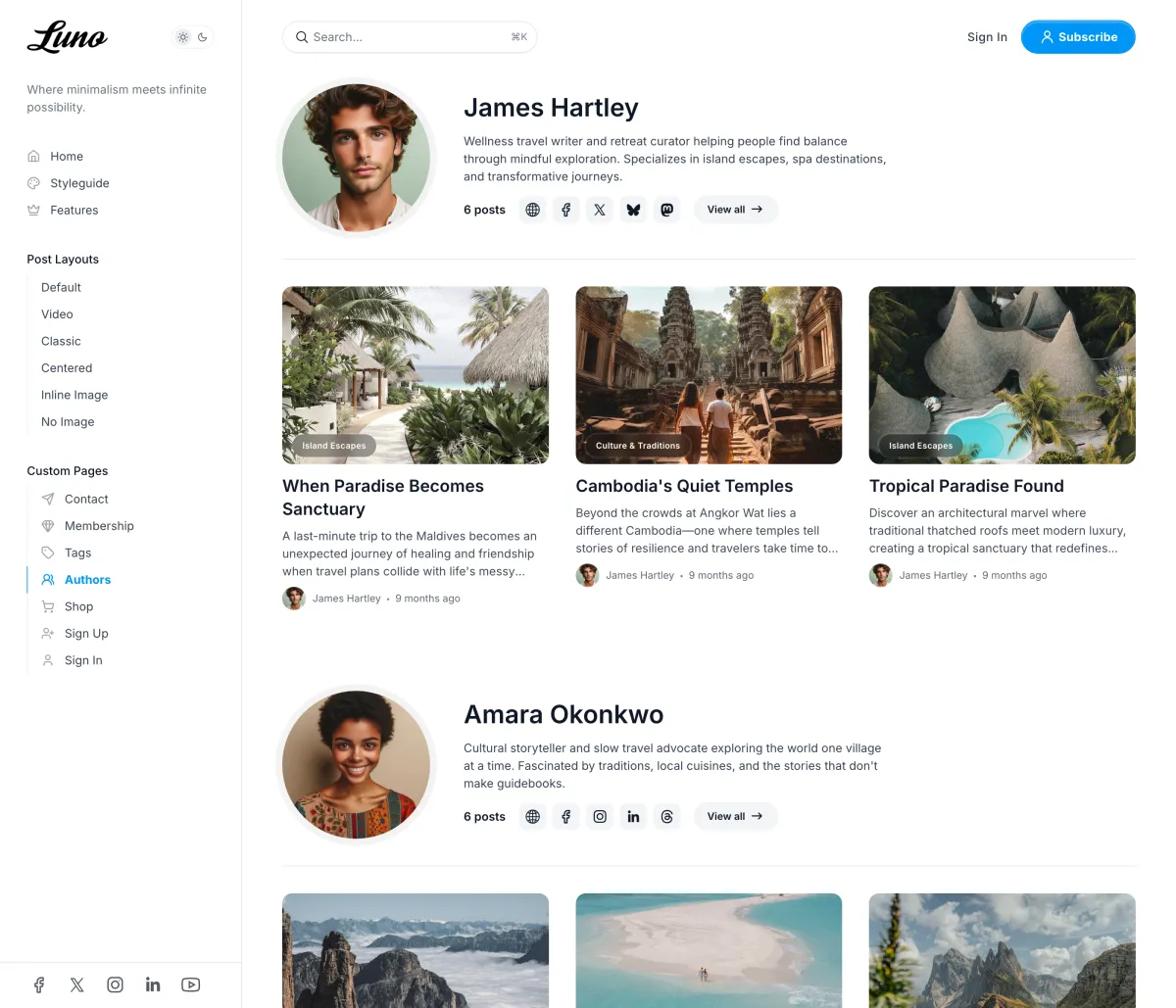
Task: Open Amara Okonkwo's Facebook icon
Action: pos(566,817)
